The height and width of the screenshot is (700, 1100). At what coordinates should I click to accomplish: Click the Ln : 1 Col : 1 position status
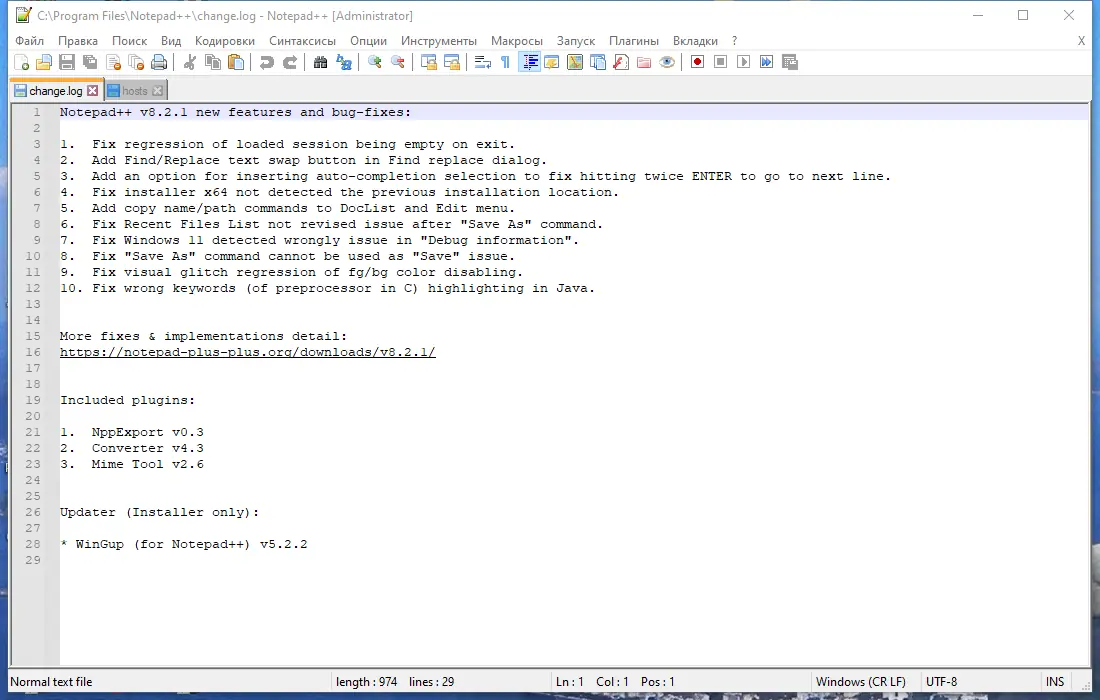point(615,682)
